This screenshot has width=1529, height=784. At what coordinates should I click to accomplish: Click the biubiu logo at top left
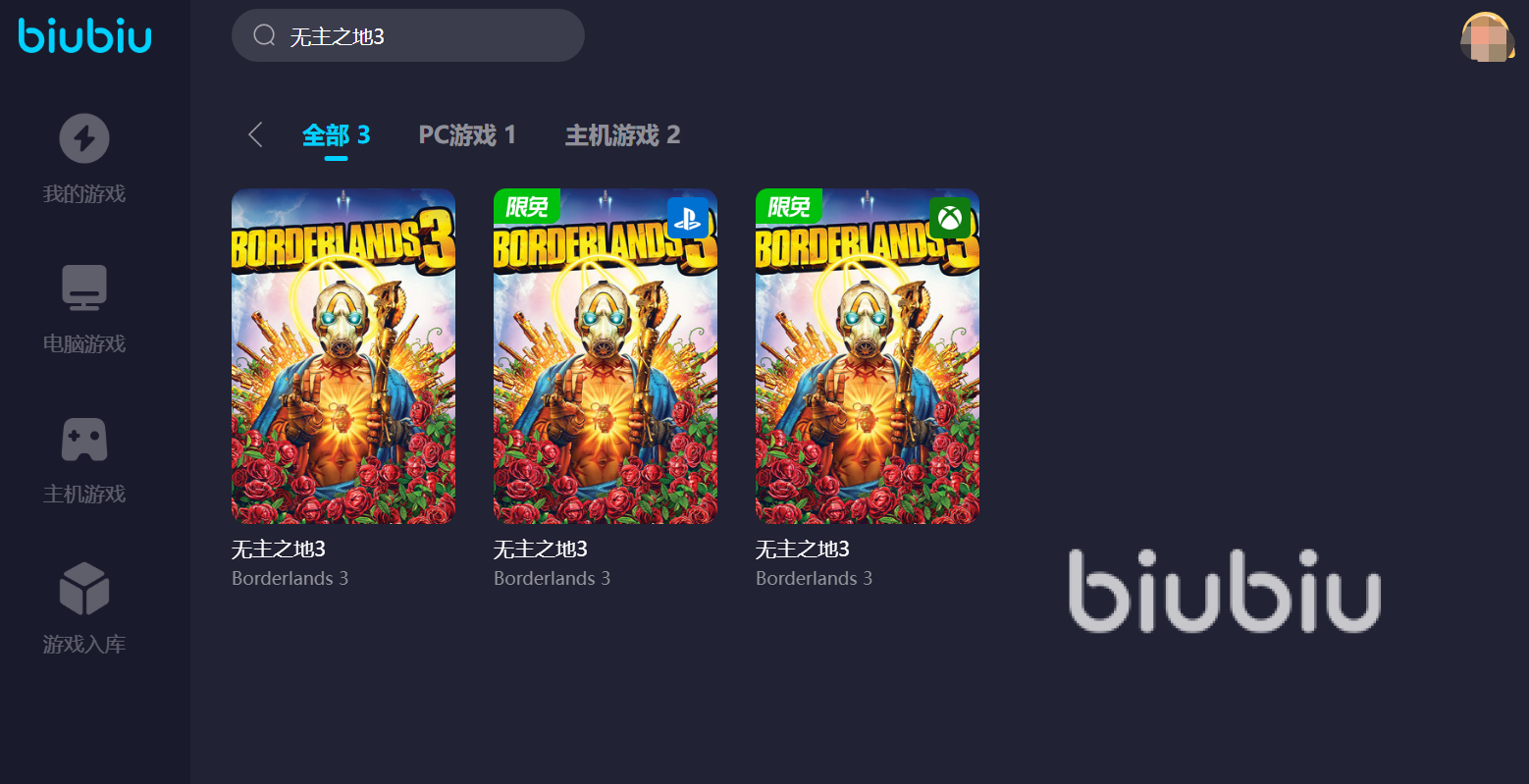click(x=85, y=35)
